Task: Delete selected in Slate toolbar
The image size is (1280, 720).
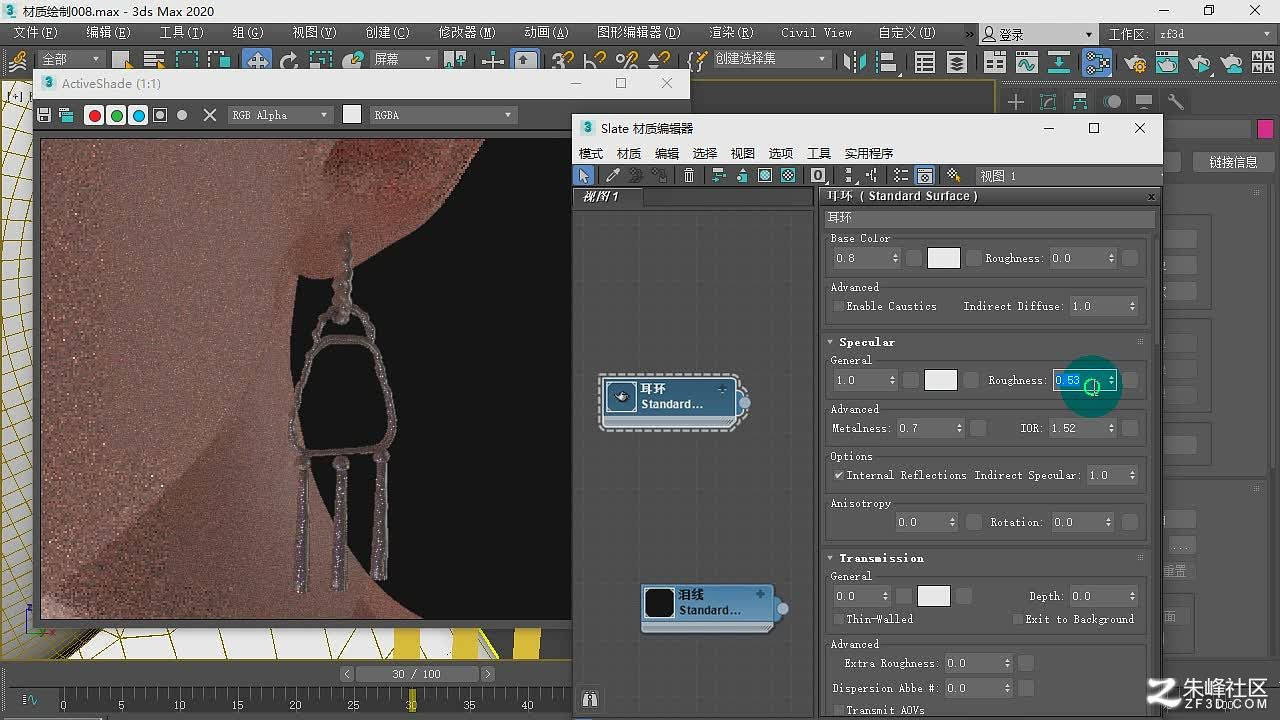Action: coord(689,175)
